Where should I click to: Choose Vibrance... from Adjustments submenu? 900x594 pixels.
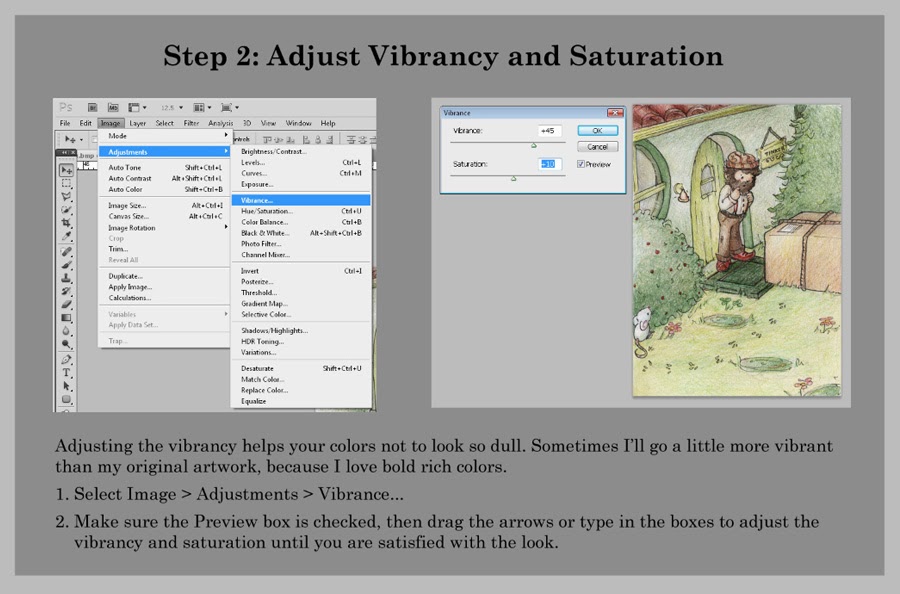(301, 200)
